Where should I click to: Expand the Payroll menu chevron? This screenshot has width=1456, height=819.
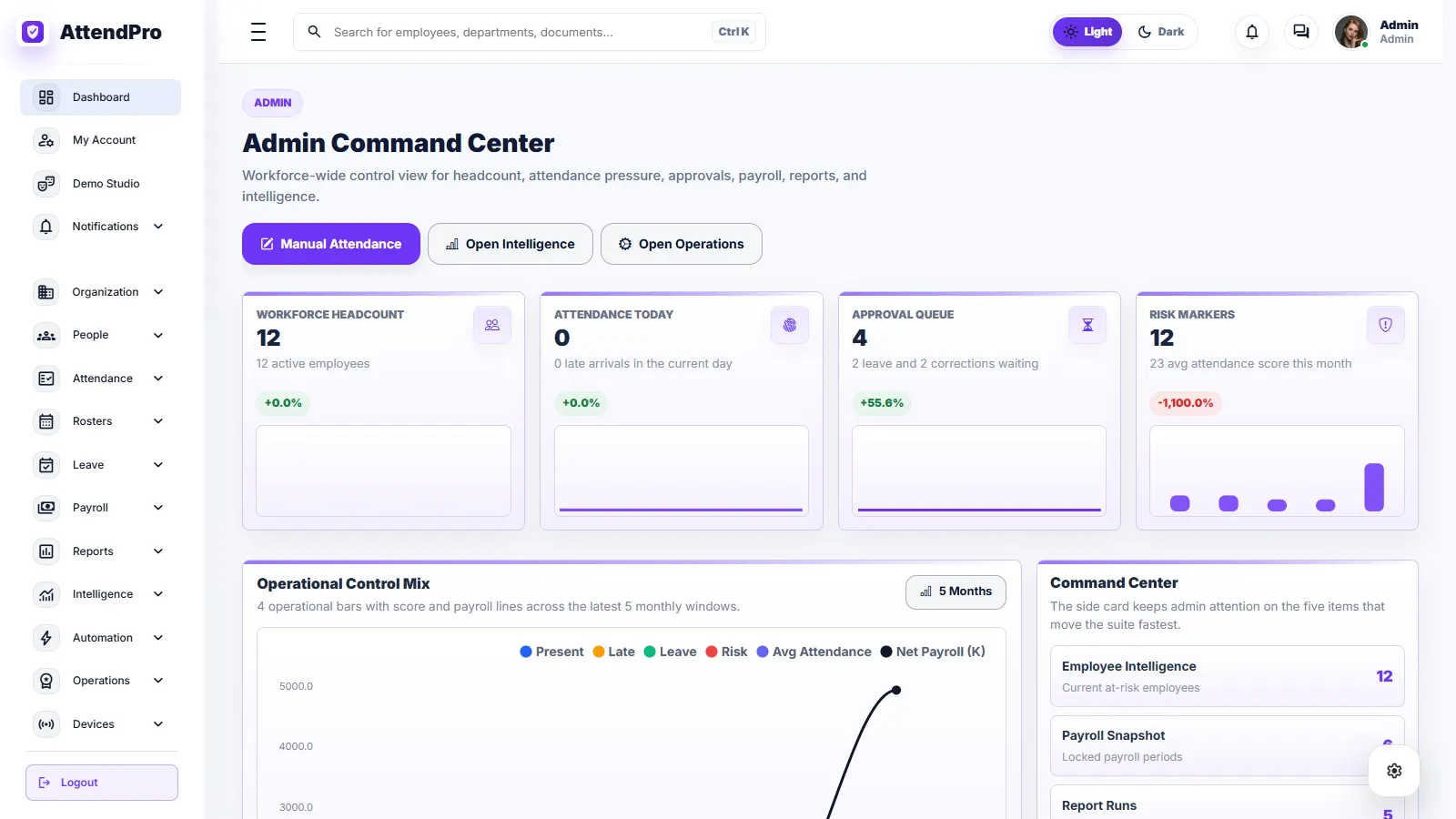coord(158,508)
